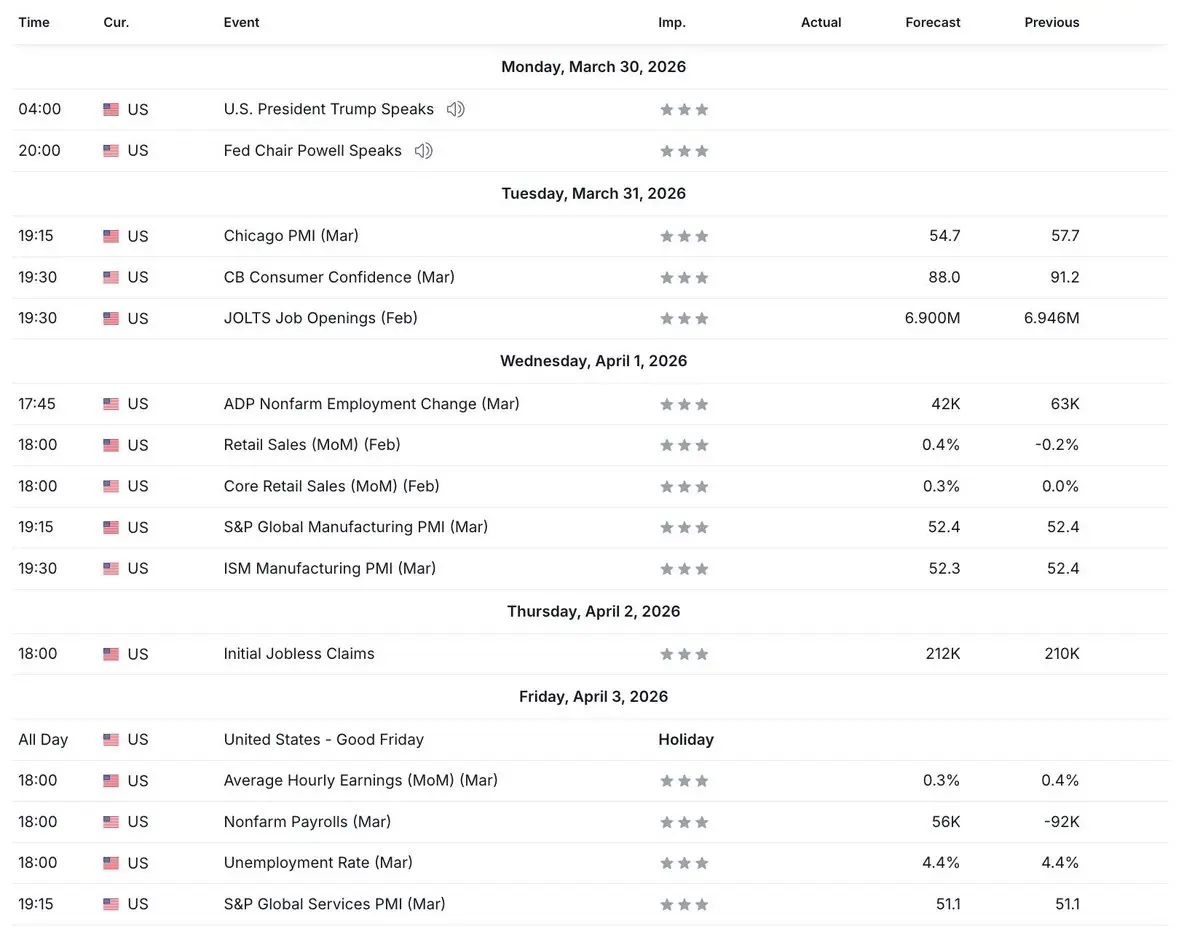Click the Actual column header
1200x929 pixels.
(821, 22)
